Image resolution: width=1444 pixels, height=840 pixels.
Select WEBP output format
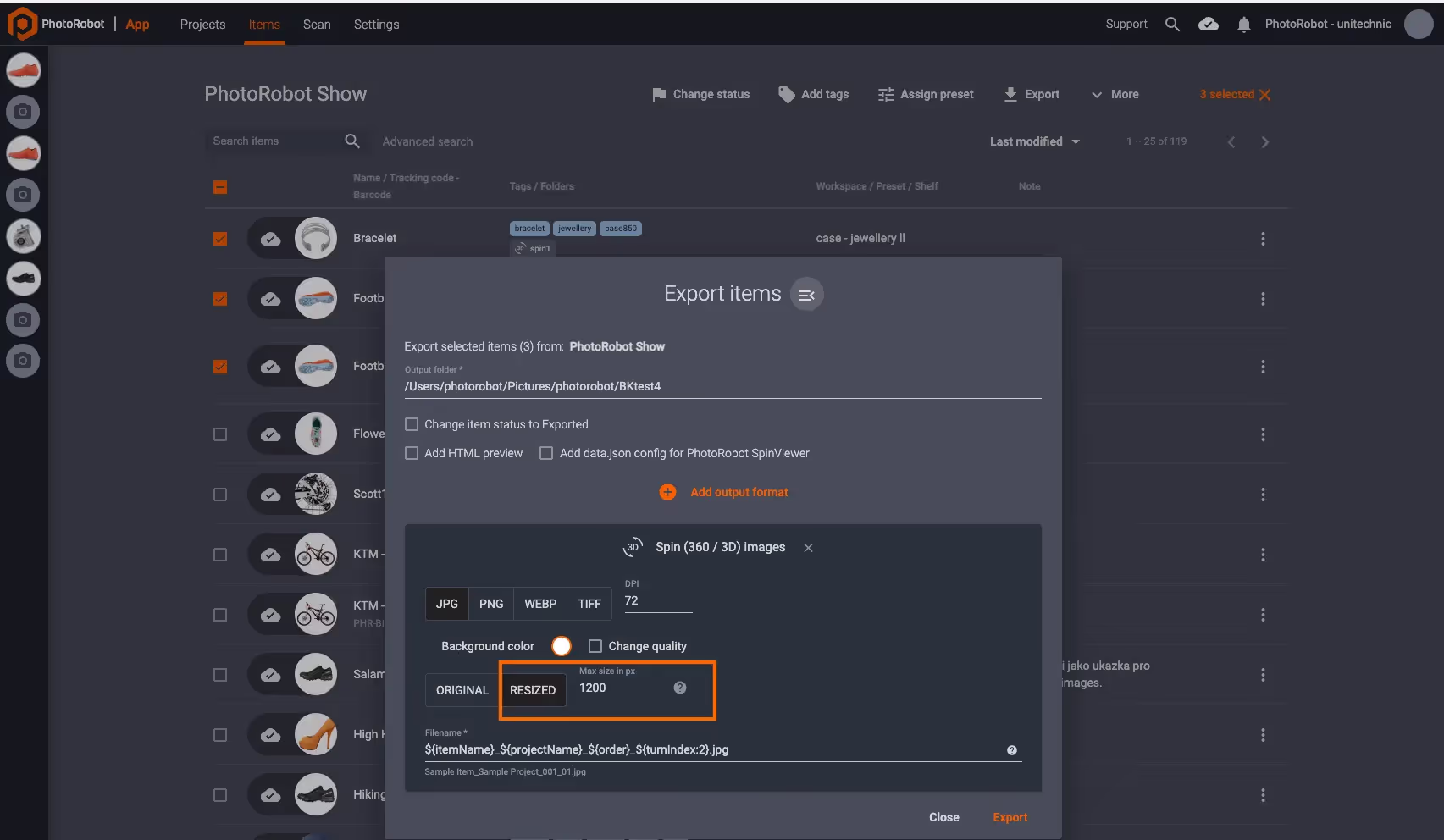[x=540, y=604]
